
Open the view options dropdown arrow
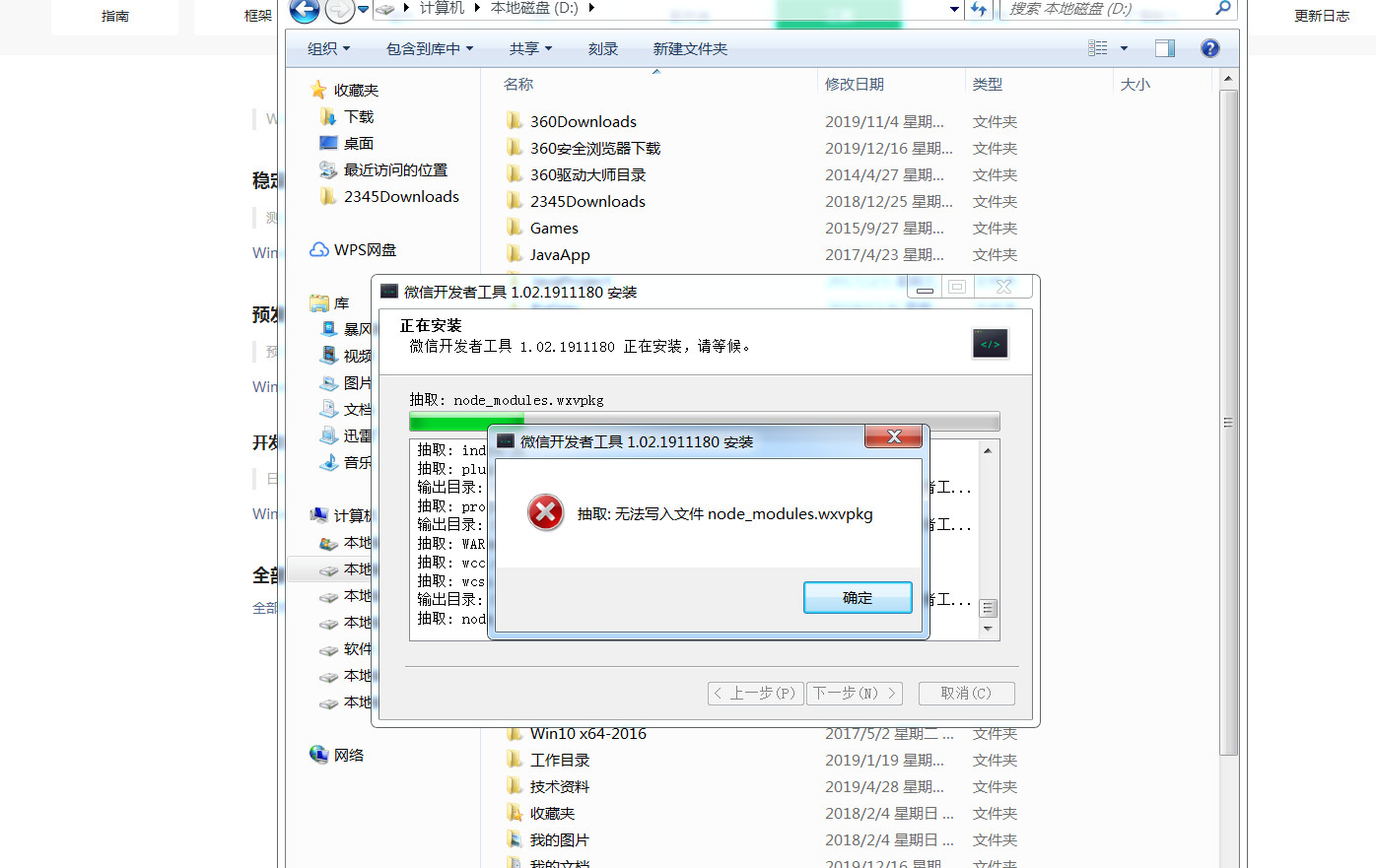[1124, 48]
